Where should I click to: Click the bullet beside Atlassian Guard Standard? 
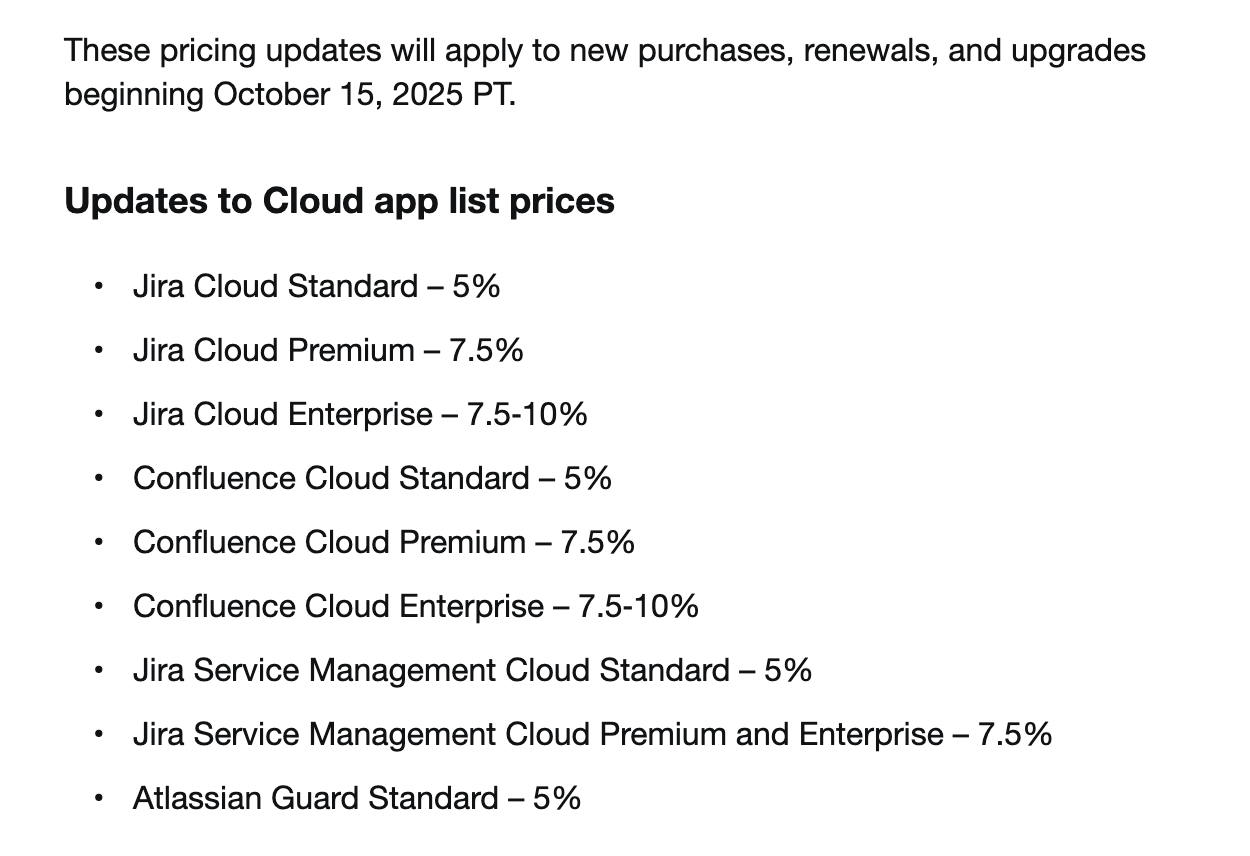(x=98, y=799)
